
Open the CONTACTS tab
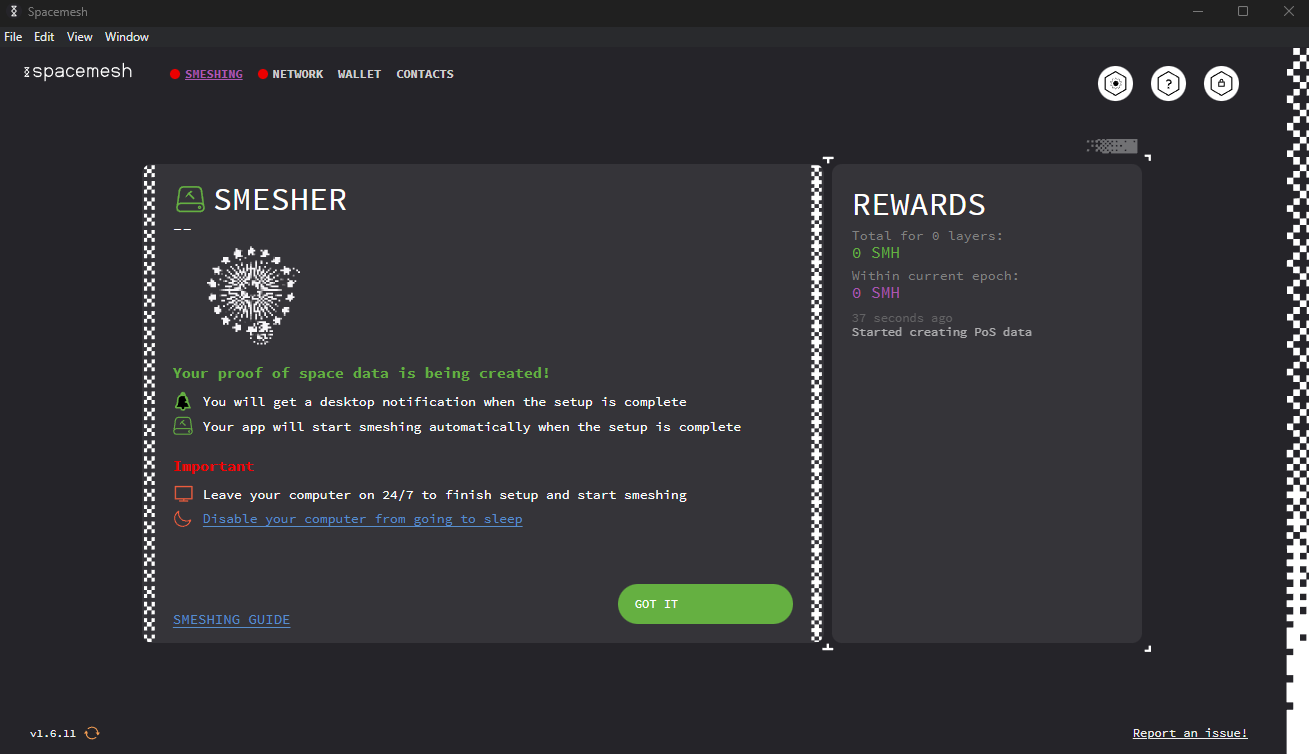click(425, 74)
